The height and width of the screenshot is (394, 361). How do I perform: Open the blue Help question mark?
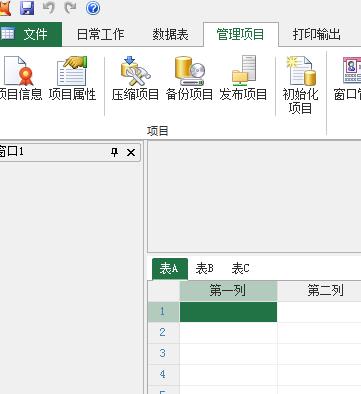(x=93, y=8)
